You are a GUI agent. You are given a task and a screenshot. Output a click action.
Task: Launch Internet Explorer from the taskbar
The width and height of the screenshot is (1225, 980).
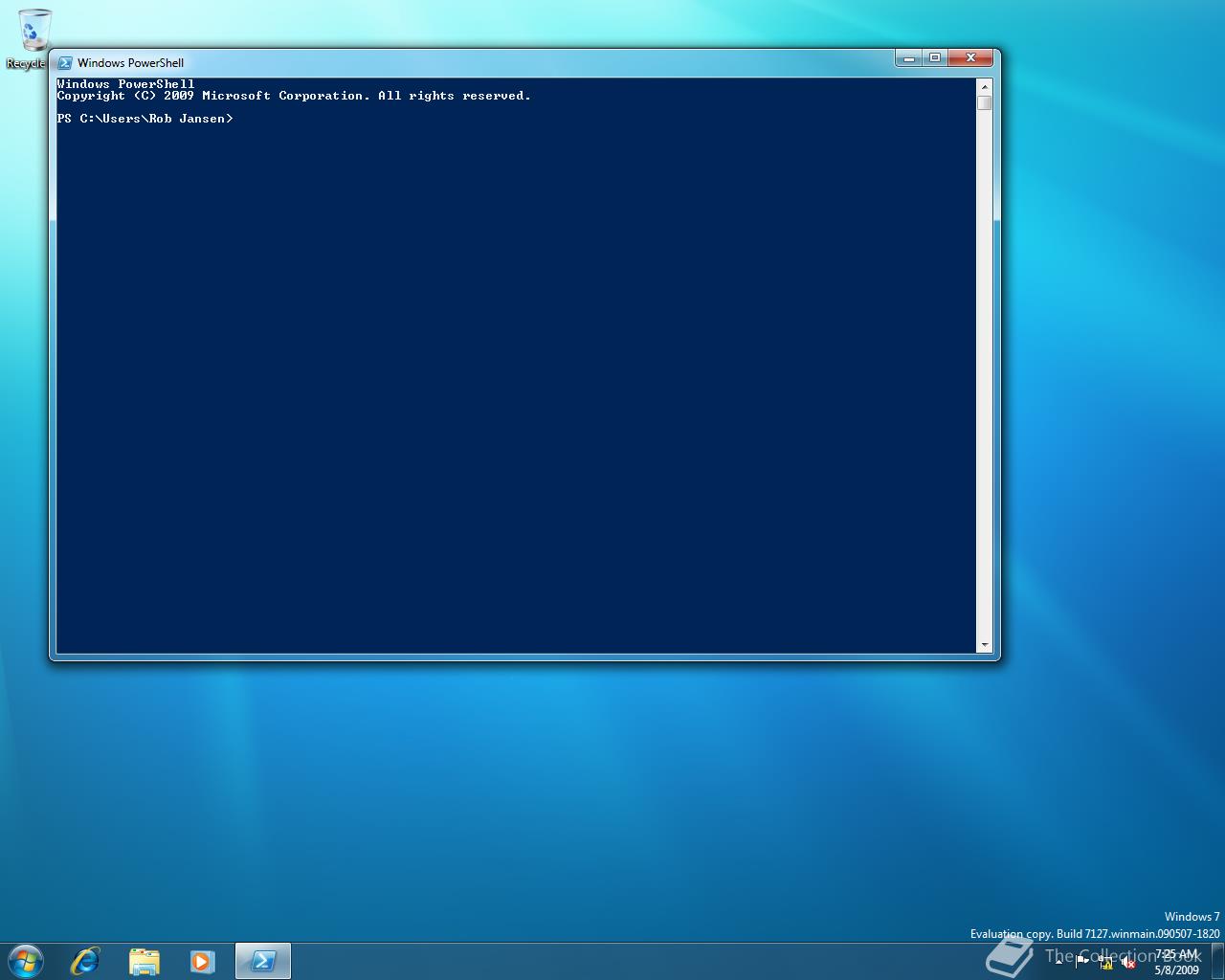85,961
